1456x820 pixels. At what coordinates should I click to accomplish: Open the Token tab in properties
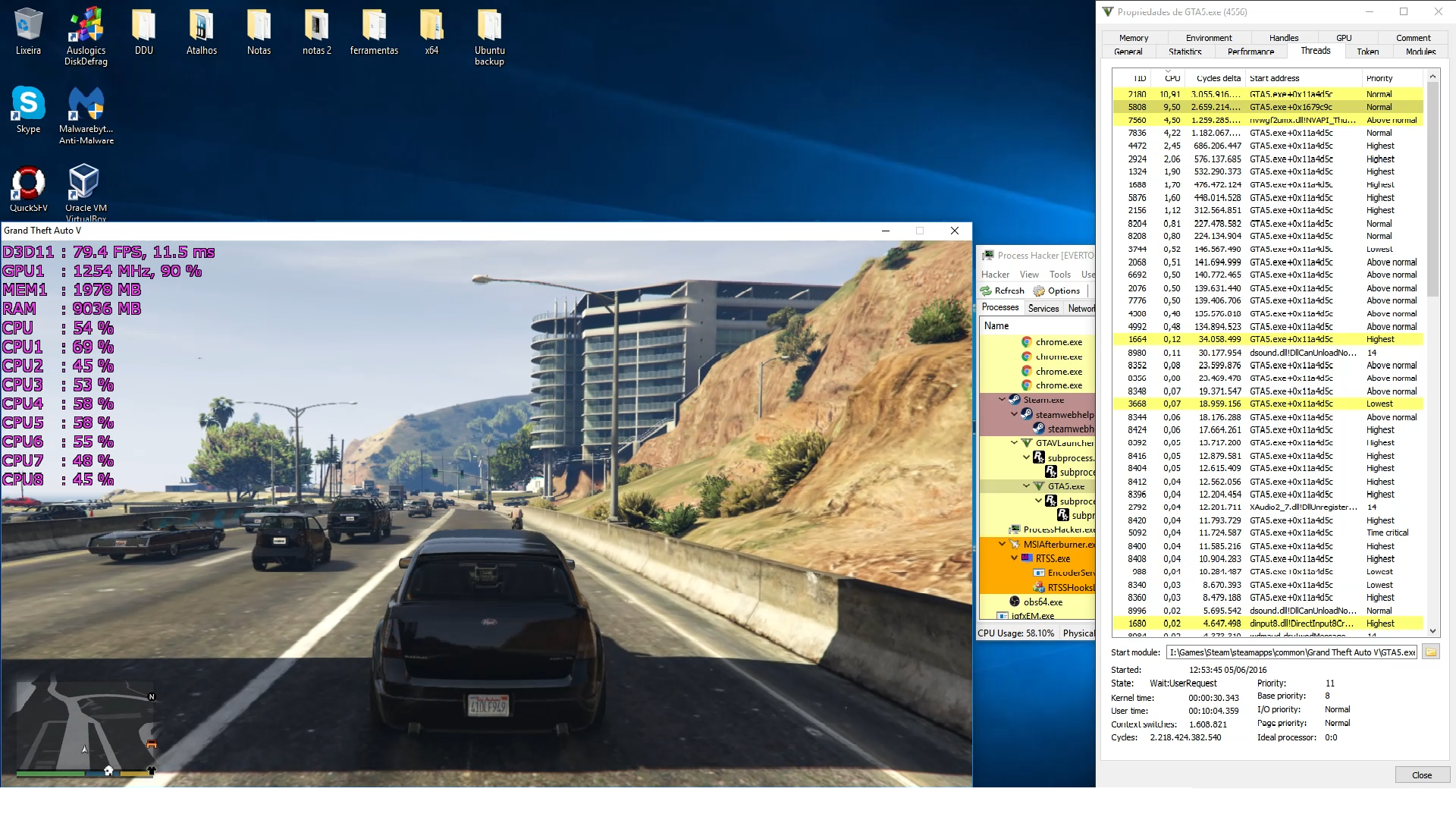coord(1368,52)
